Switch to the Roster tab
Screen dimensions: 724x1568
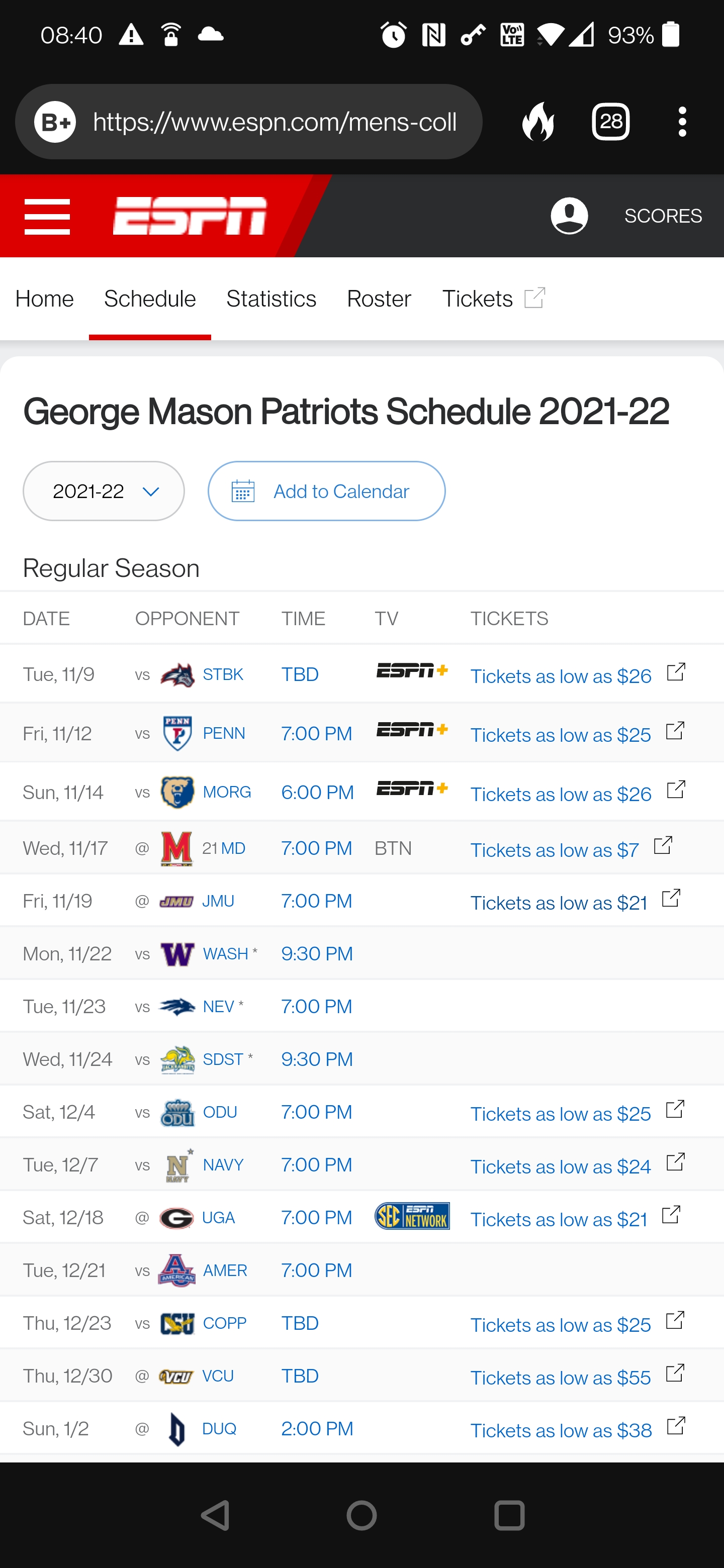coord(379,300)
